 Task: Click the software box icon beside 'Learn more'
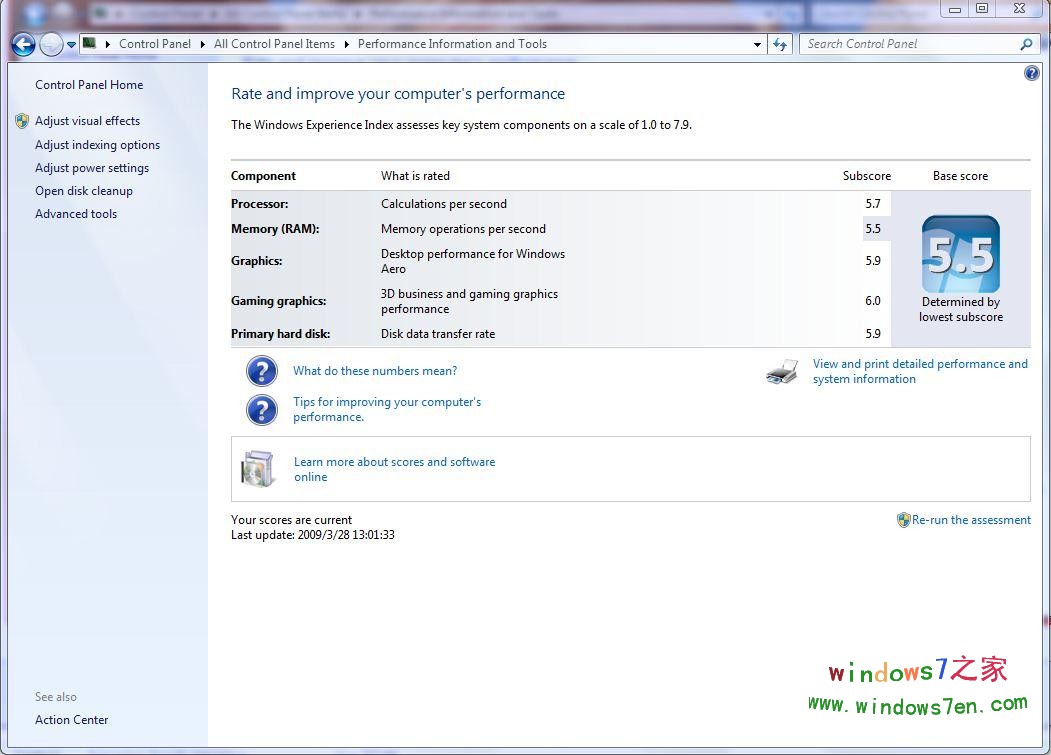coord(258,469)
